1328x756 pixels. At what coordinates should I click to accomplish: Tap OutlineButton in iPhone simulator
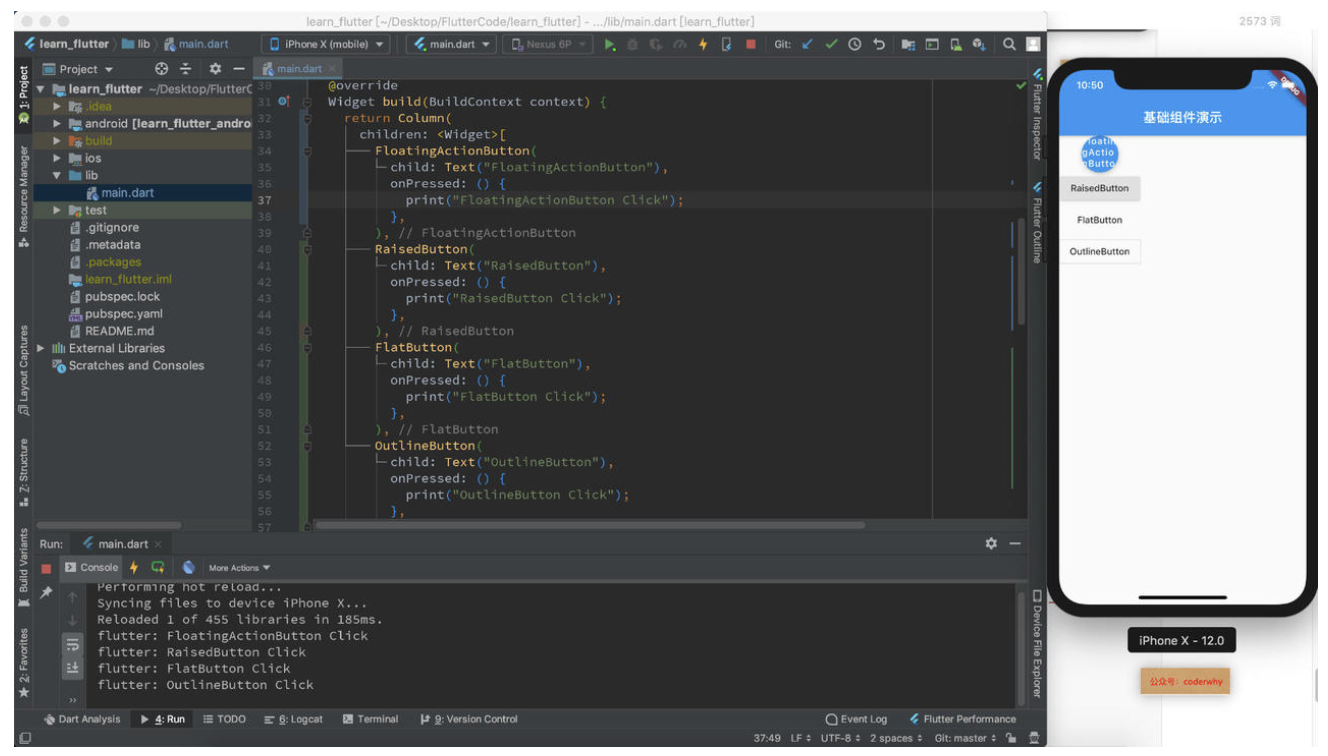[1099, 252]
